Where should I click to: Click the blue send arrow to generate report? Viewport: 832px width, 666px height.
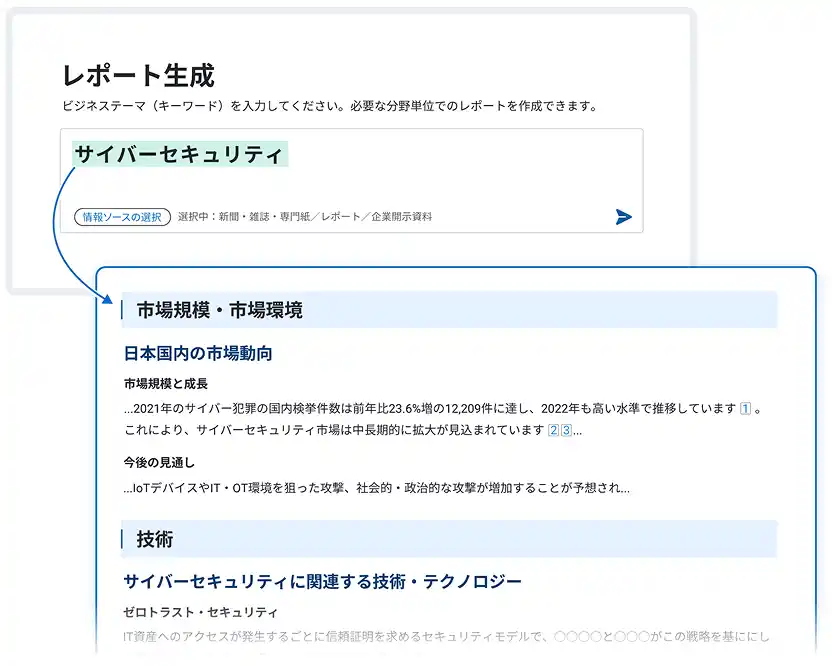(622, 216)
